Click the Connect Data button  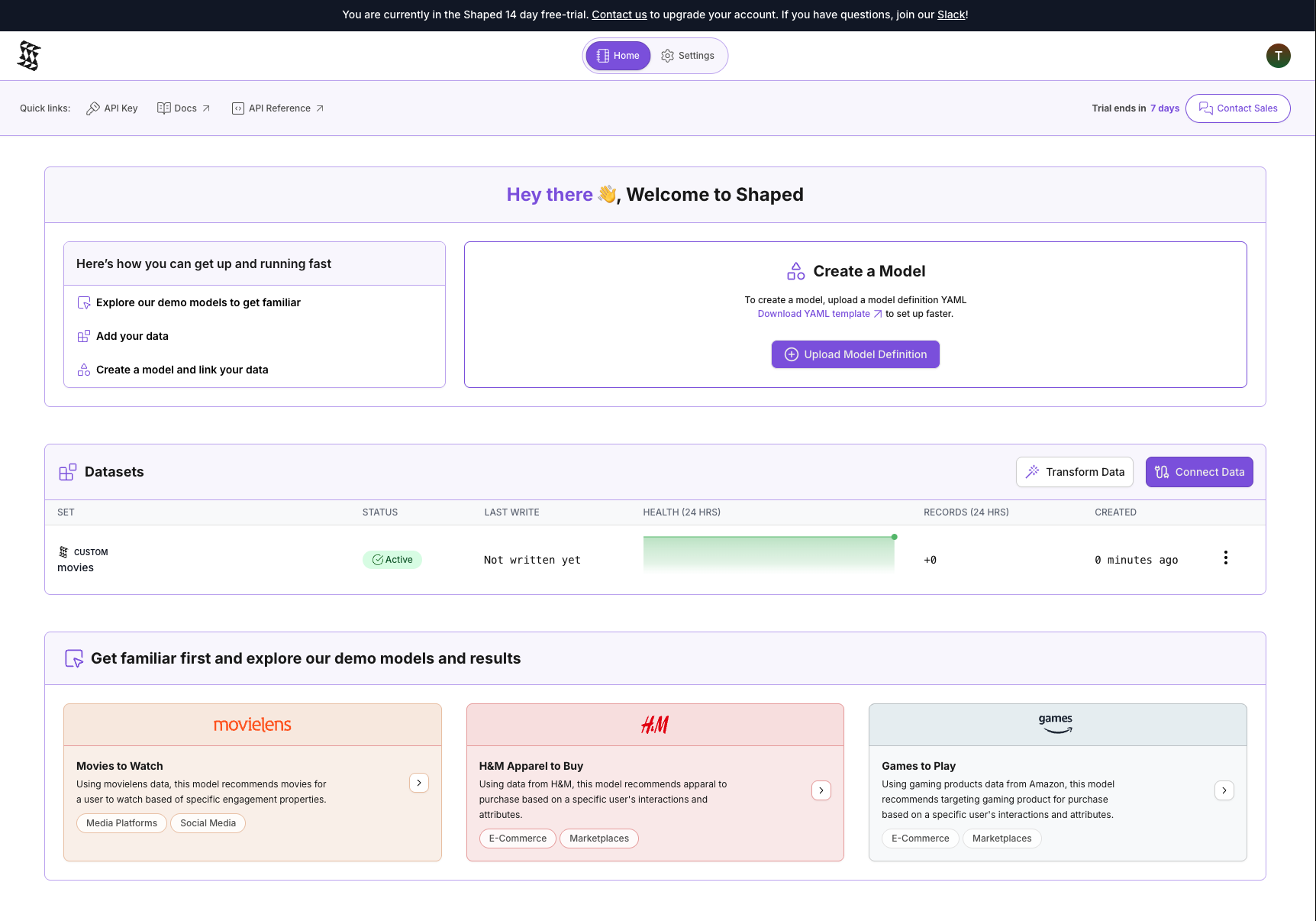click(x=1198, y=472)
